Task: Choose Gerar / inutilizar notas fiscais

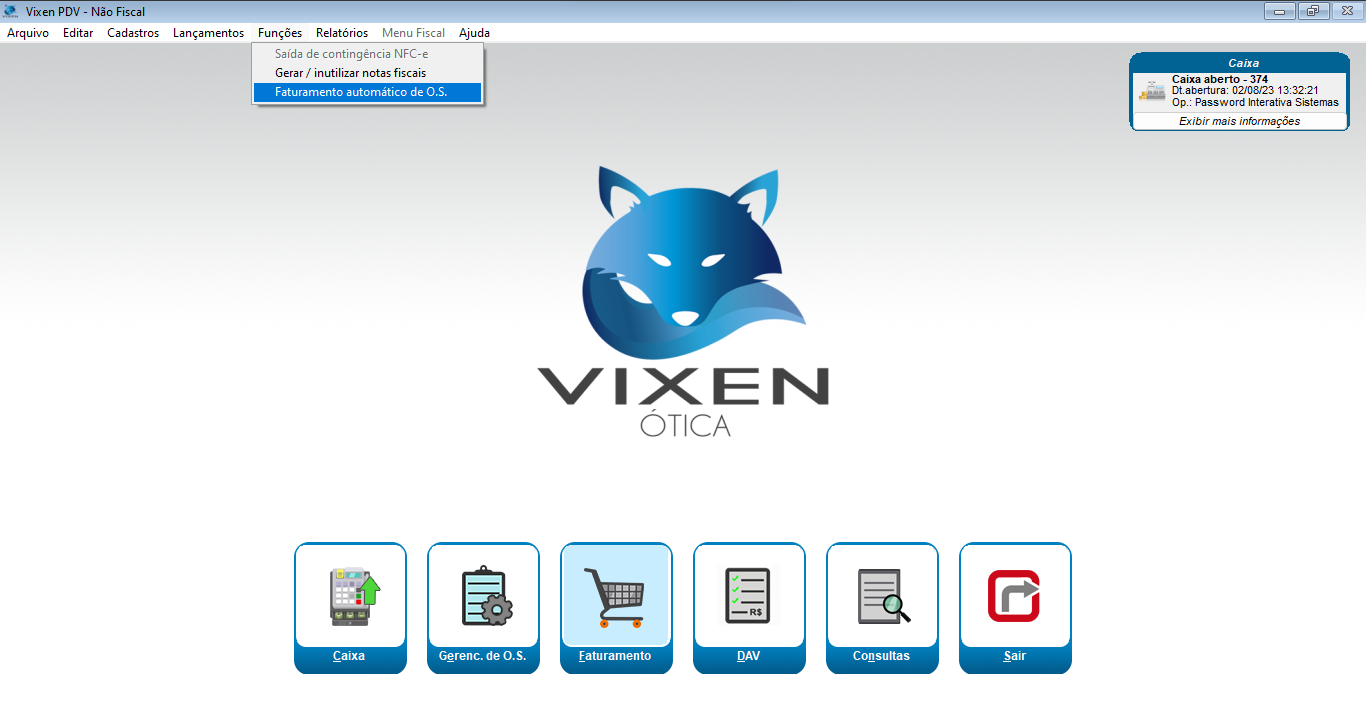Action: click(x=367, y=73)
